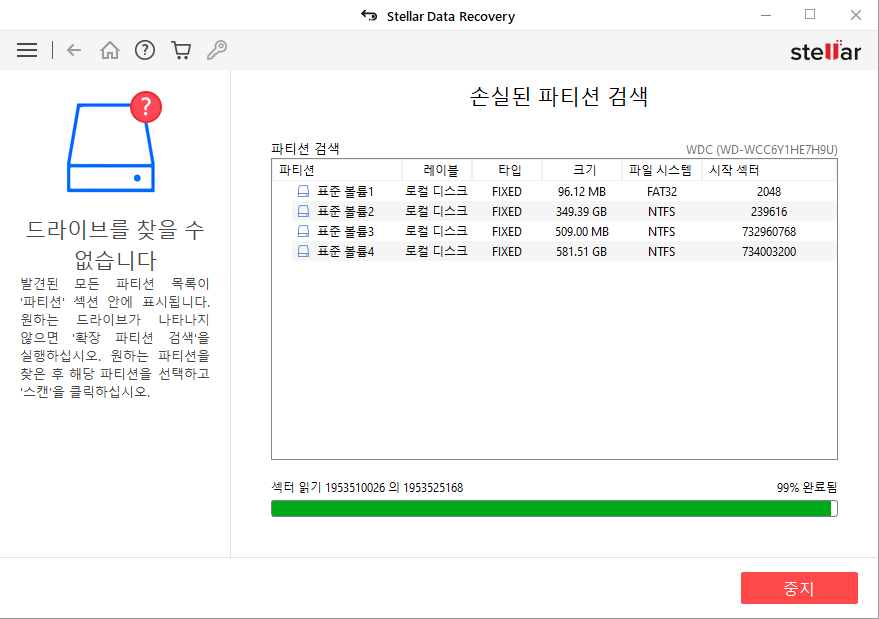Click the 손실된 파티션 검색 heading

[559, 96]
